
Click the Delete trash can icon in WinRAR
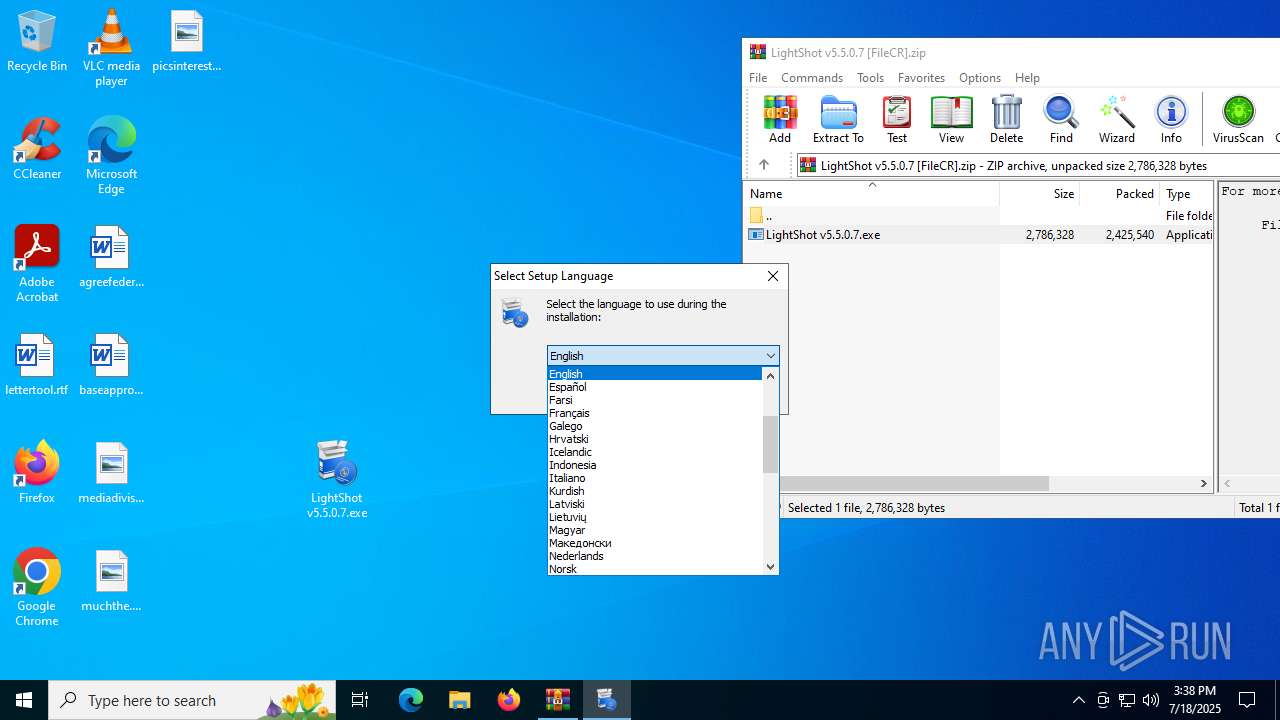click(x=1006, y=119)
